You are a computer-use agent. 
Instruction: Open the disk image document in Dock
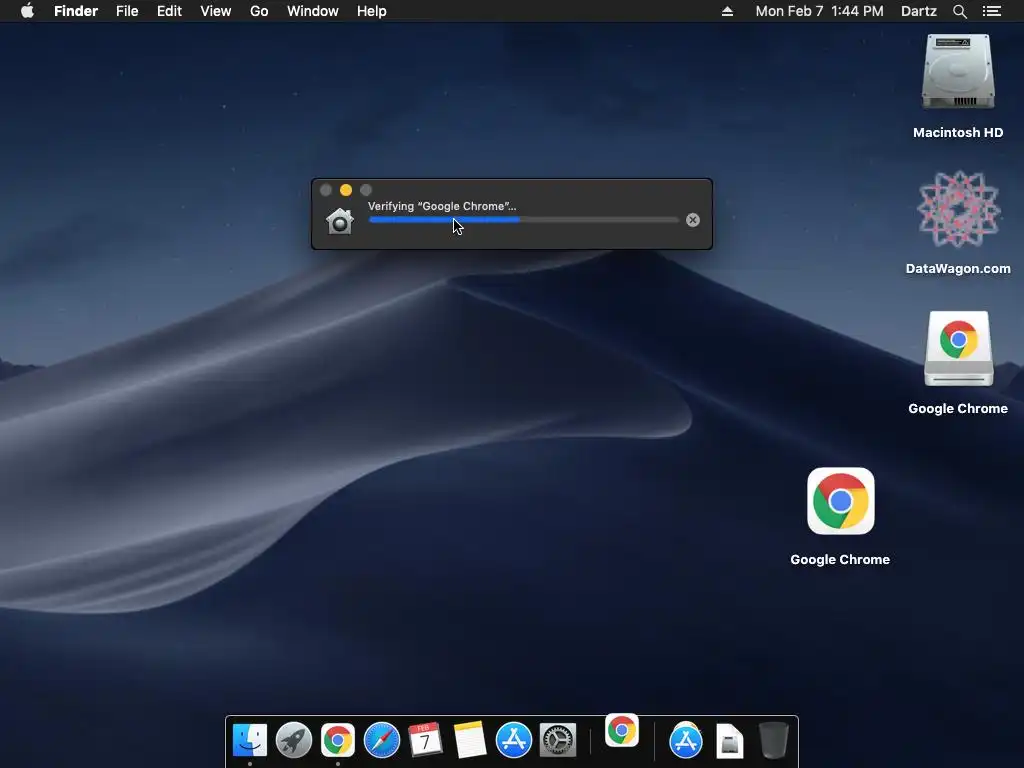[729, 741]
